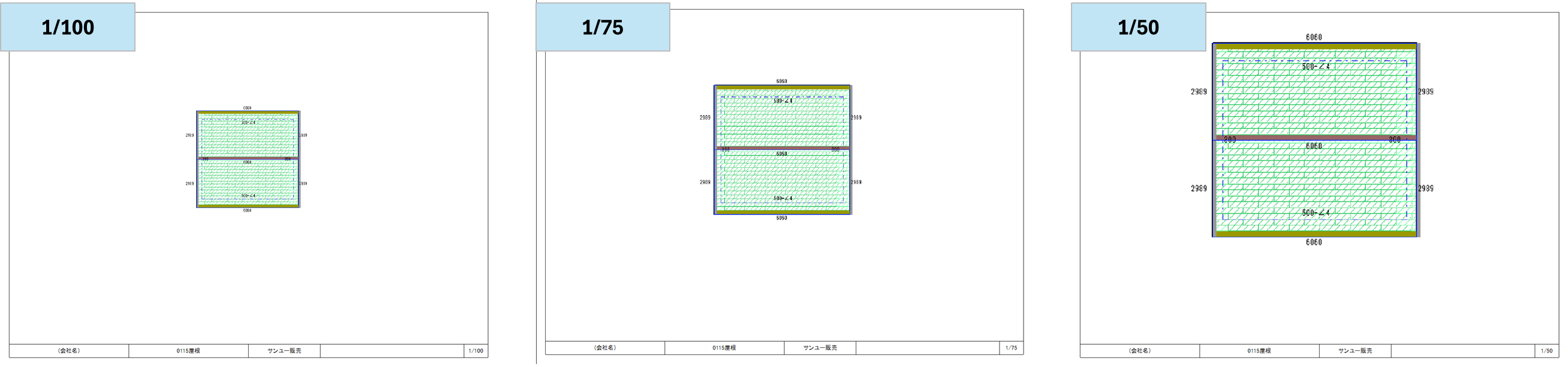Select the upper 500-∠4 slope label on the 1/50 drawing
Screen dimensions: 1568x367
(1316, 67)
